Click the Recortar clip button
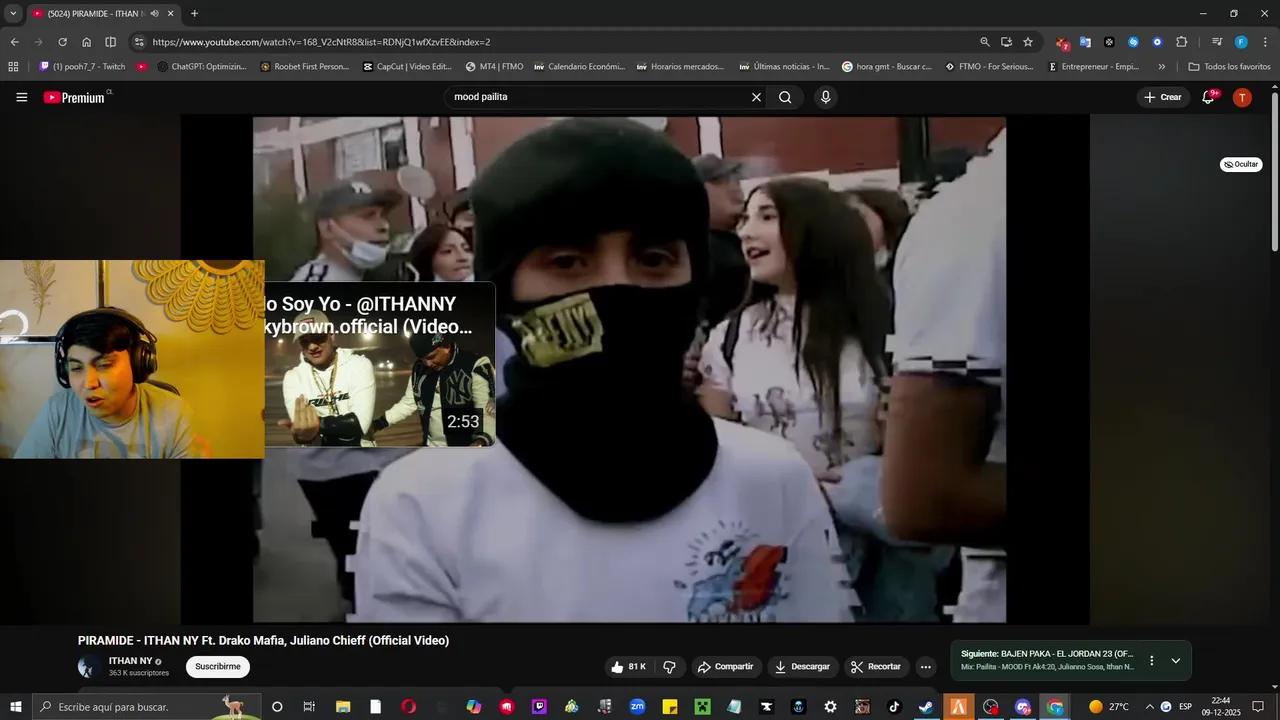 [x=876, y=667]
